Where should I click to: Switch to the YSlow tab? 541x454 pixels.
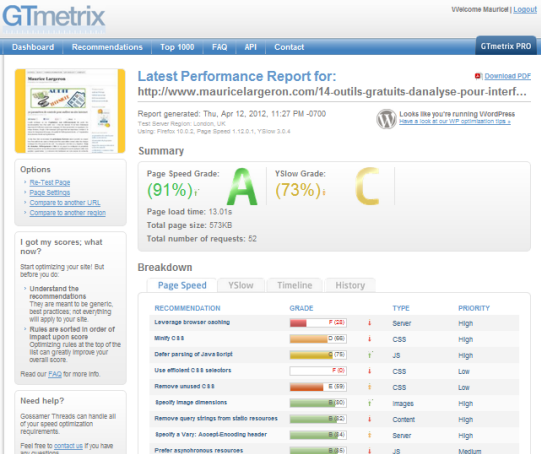tap(241, 285)
